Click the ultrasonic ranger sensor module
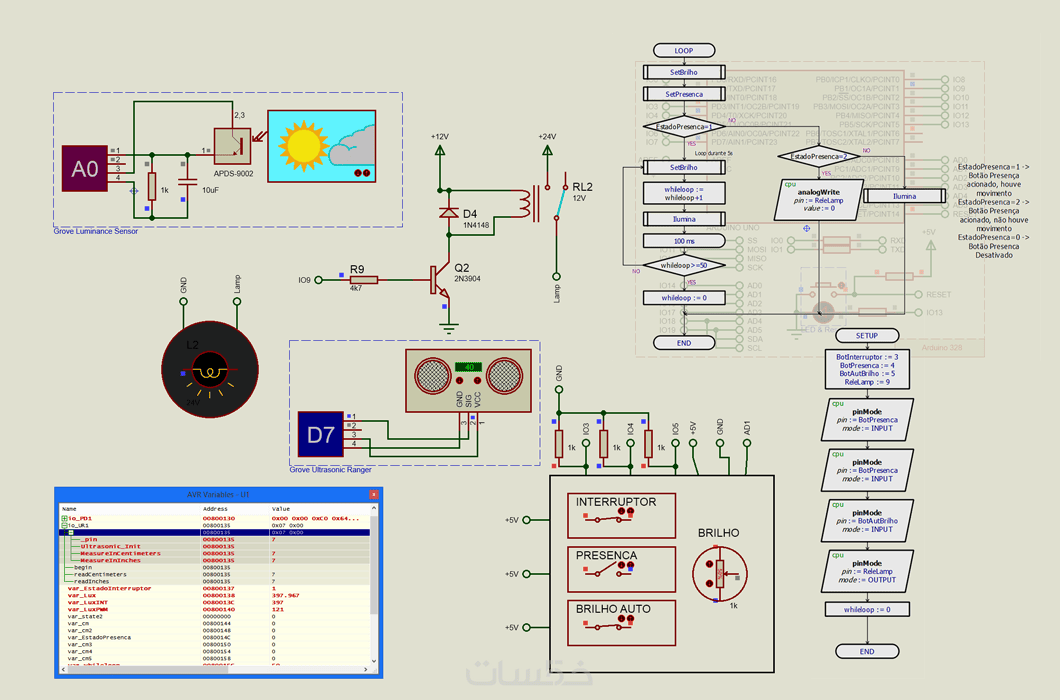 click(468, 381)
